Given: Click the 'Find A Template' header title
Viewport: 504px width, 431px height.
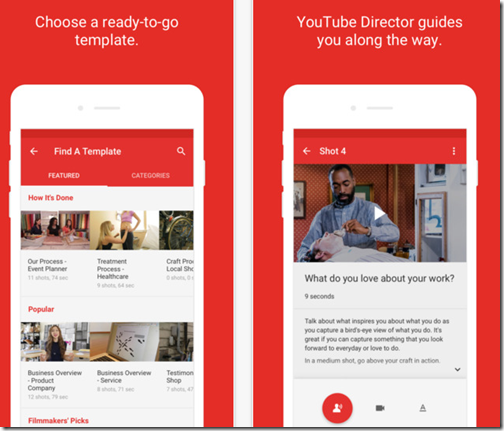Looking at the screenshot, I should click(88, 151).
